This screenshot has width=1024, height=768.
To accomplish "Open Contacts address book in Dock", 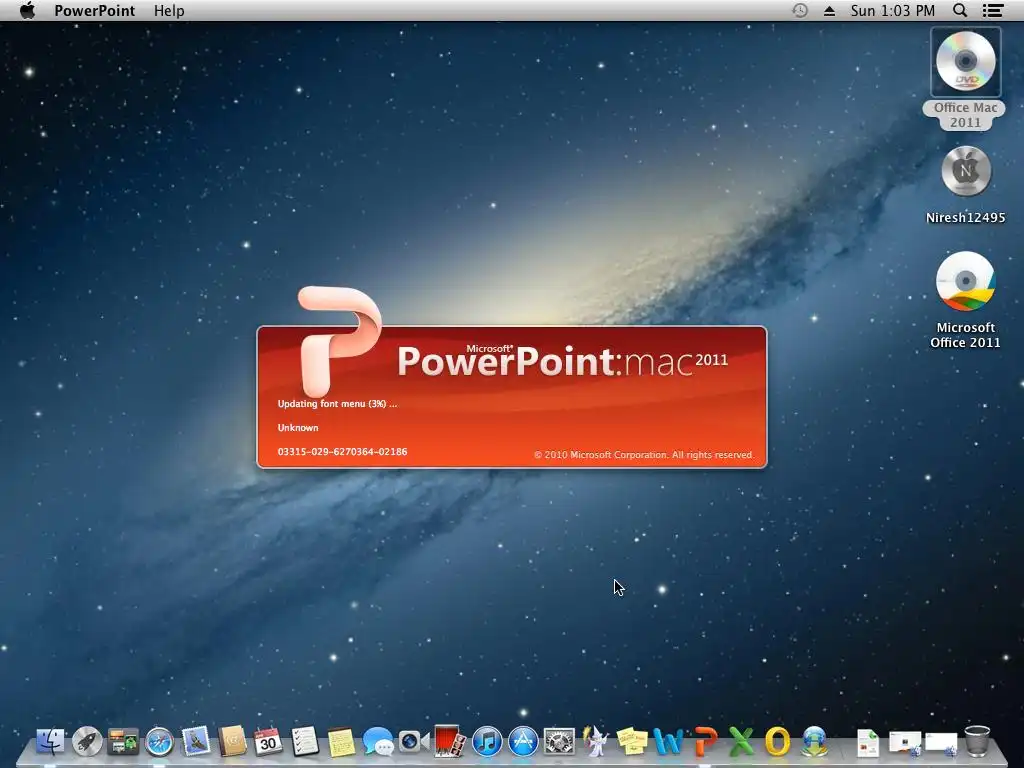I will click(x=232, y=742).
